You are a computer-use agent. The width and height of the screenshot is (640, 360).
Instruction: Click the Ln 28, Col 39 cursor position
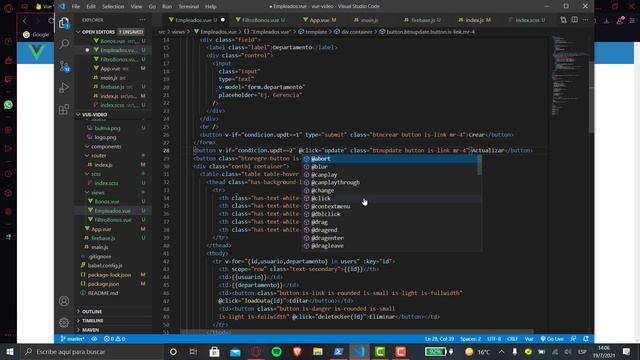coord(439,339)
